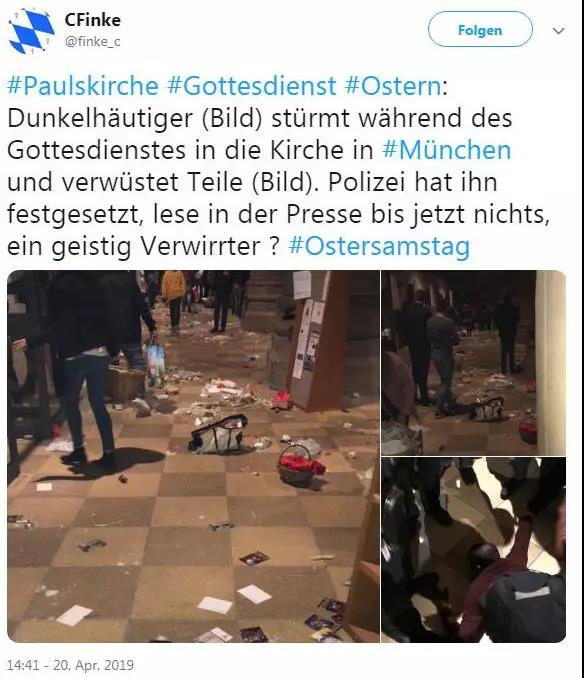Click the tweet text body

(x=279, y=166)
